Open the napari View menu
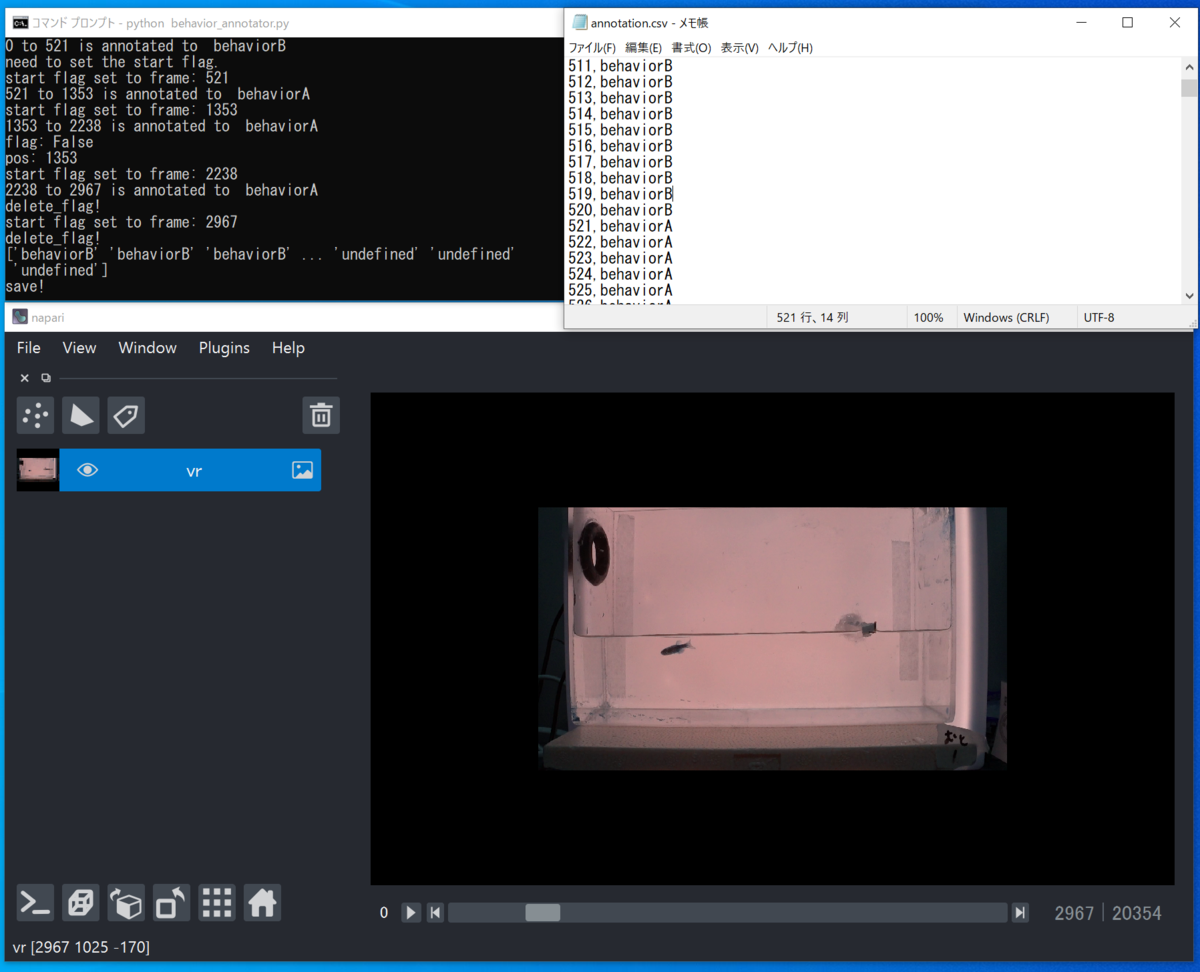Viewport: 1200px width, 972px height. coord(79,347)
